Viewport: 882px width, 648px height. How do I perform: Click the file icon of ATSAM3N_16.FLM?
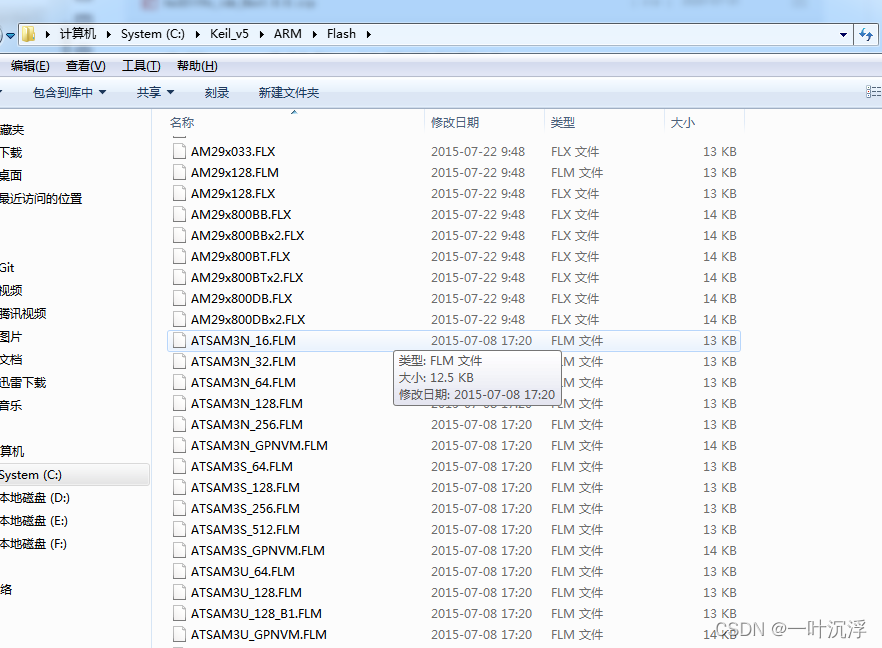coord(179,340)
